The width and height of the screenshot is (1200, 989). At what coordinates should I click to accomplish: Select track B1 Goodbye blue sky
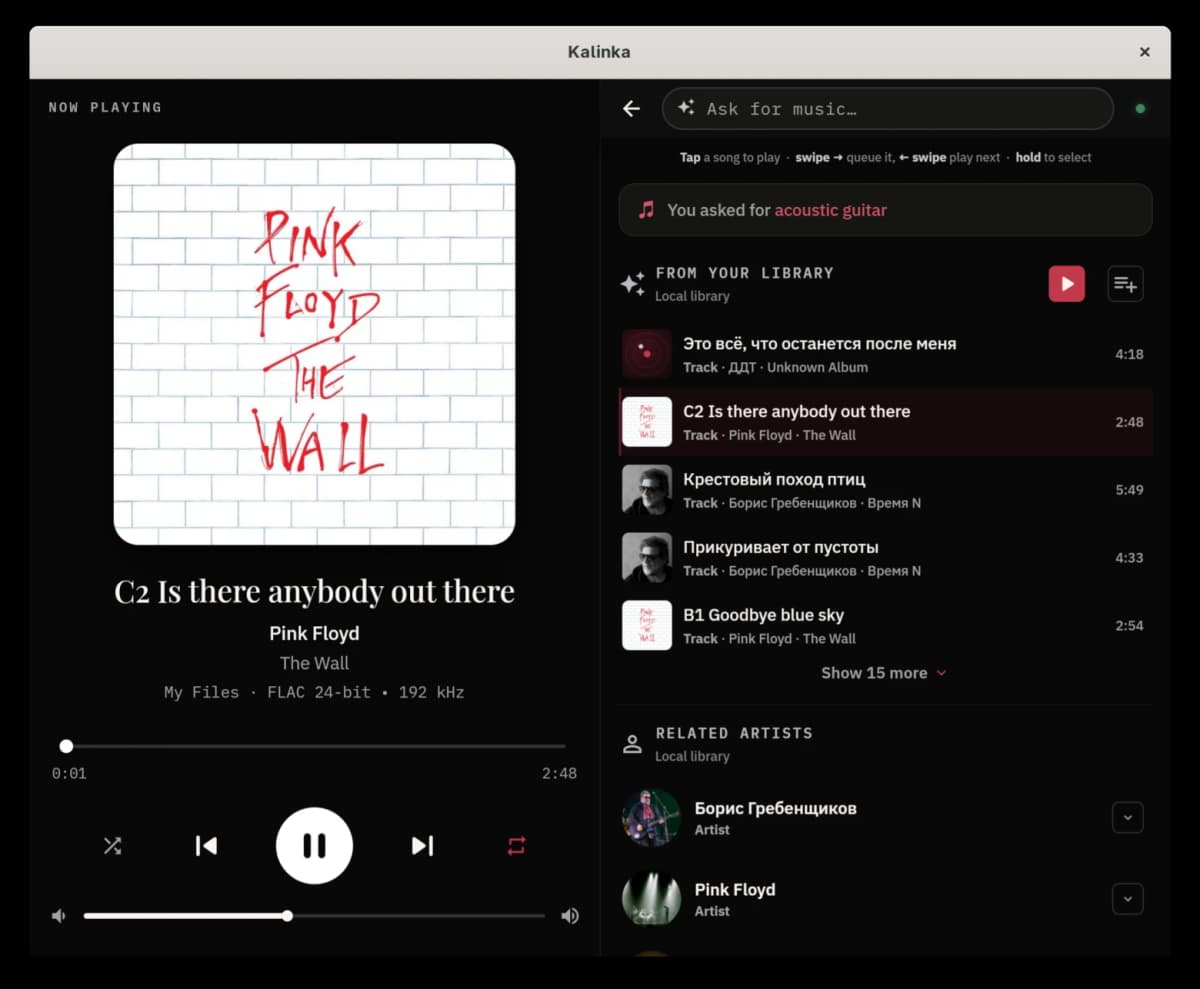pyautogui.click(x=886, y=626)
